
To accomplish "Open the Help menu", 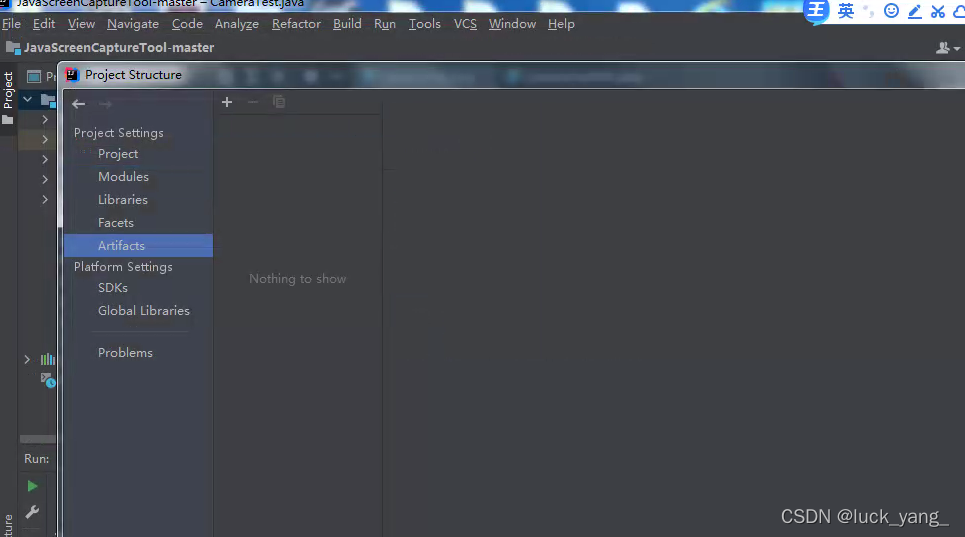I will click(561, 24).
